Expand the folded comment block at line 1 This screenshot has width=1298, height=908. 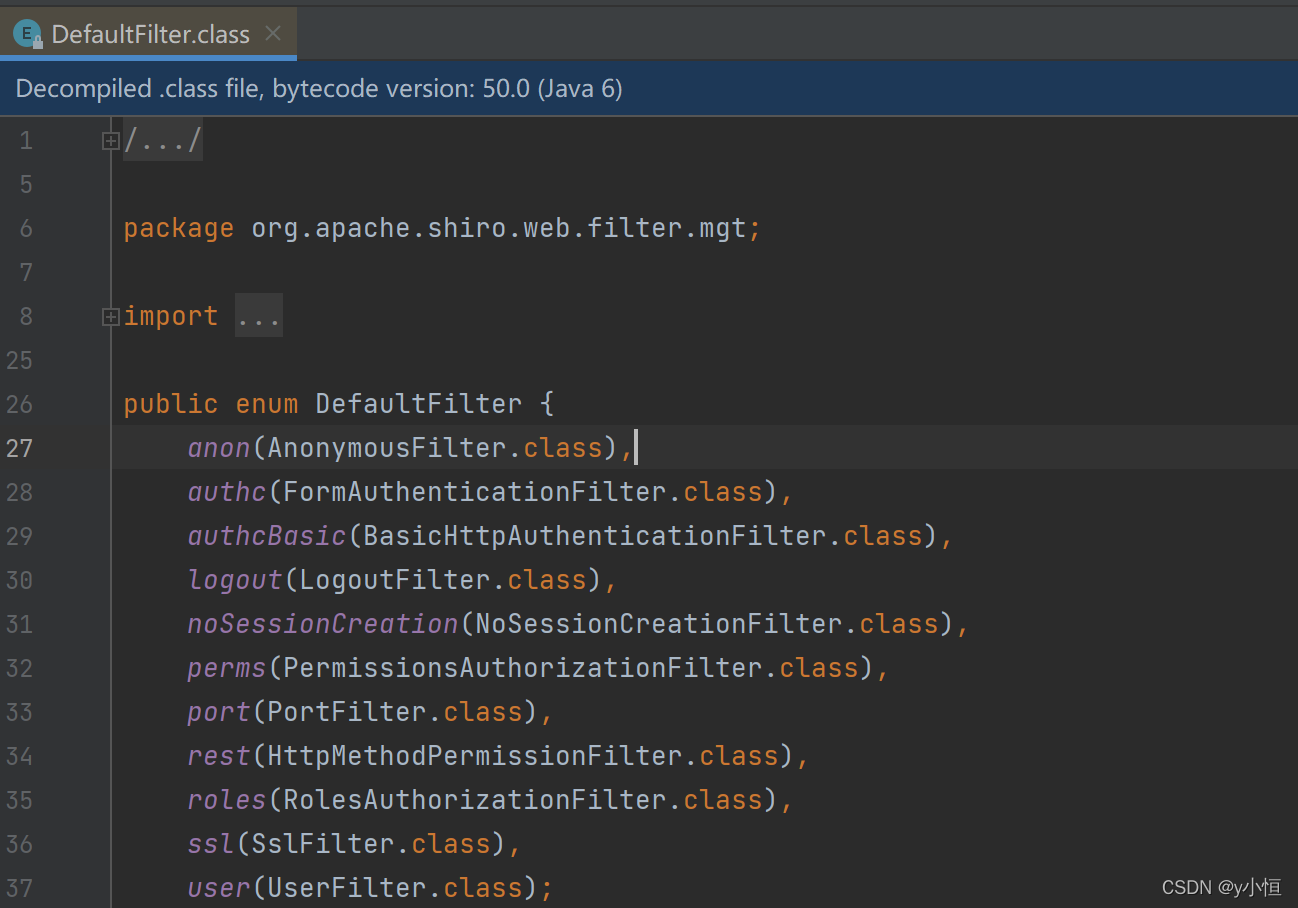pyautogui.click(x=110, y=141)
